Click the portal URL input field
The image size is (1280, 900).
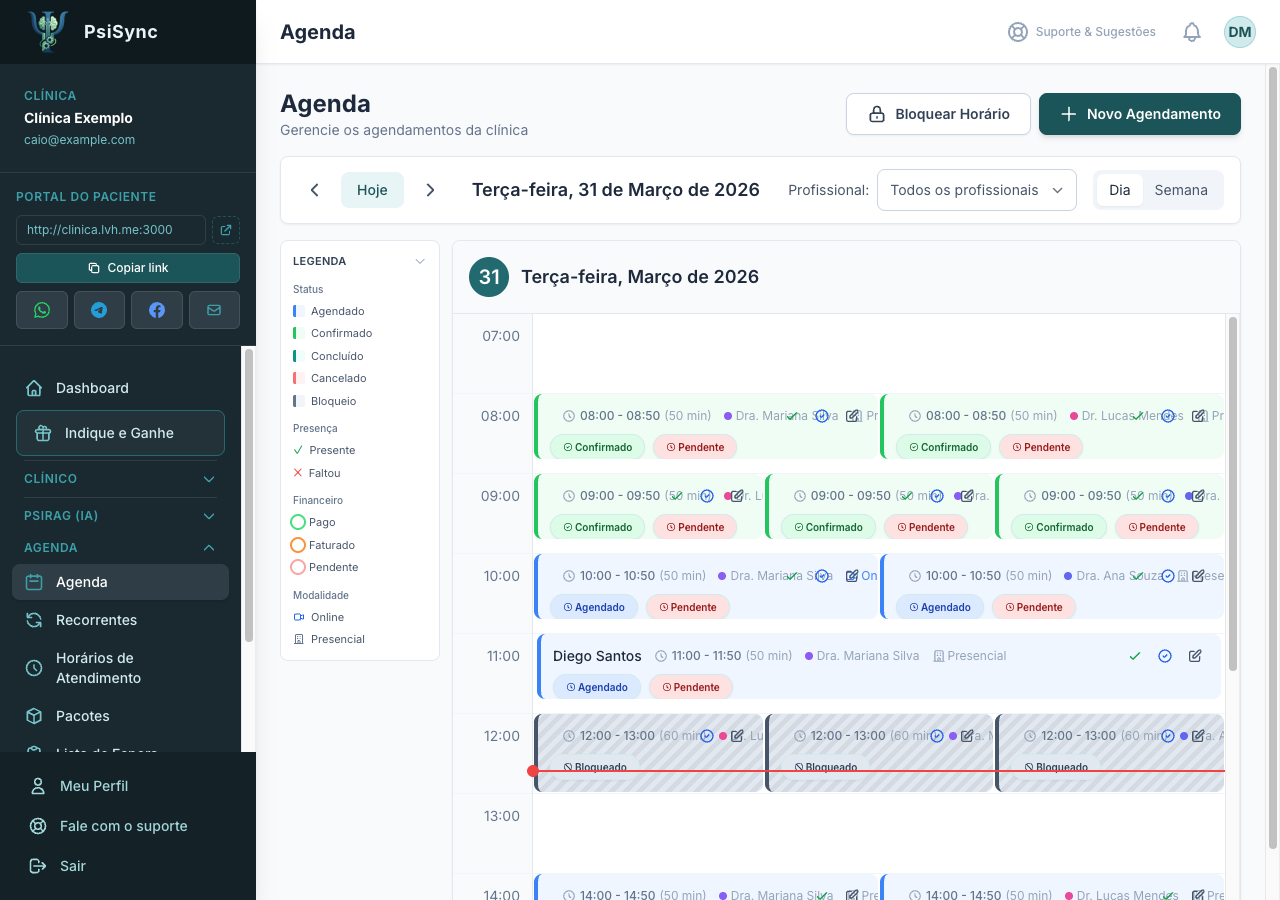111,230
